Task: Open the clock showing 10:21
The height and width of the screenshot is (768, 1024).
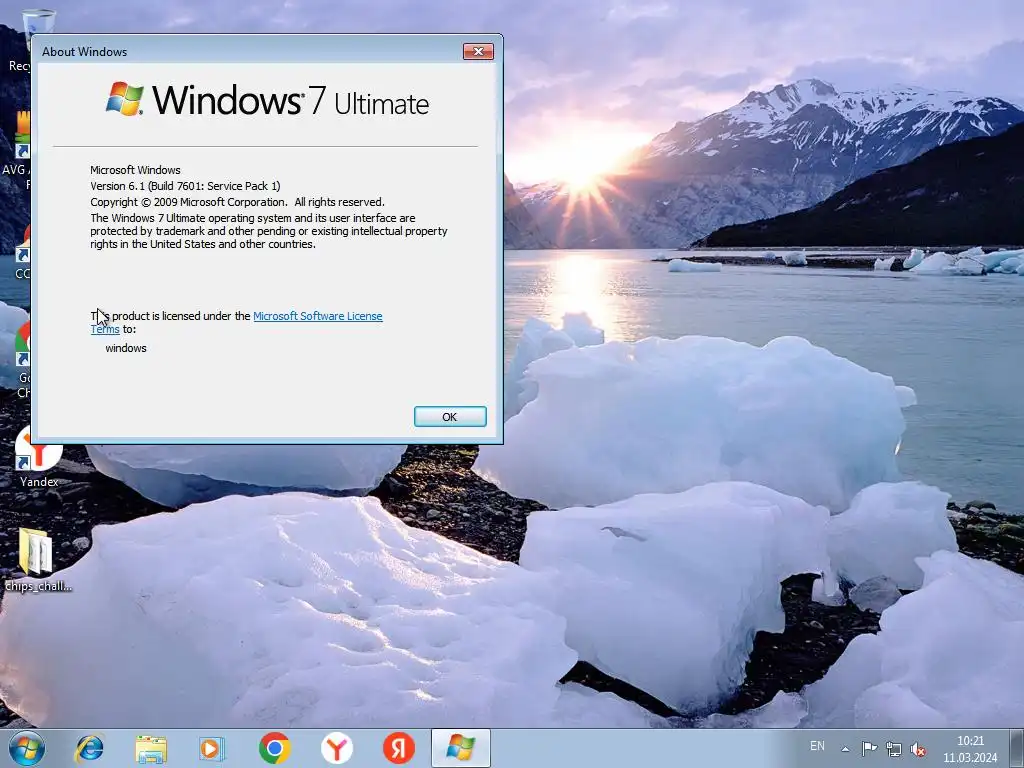Action: (x=970, y=741)
